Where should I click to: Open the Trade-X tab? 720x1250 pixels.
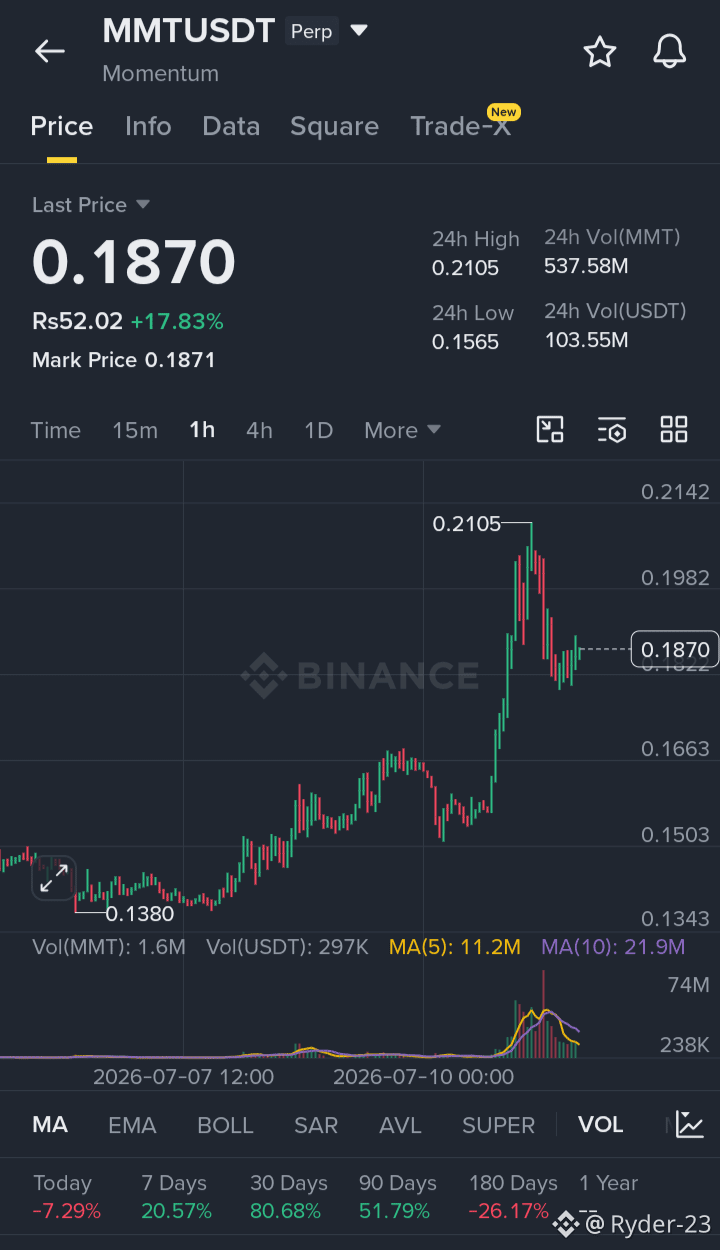tap(461, 126)
